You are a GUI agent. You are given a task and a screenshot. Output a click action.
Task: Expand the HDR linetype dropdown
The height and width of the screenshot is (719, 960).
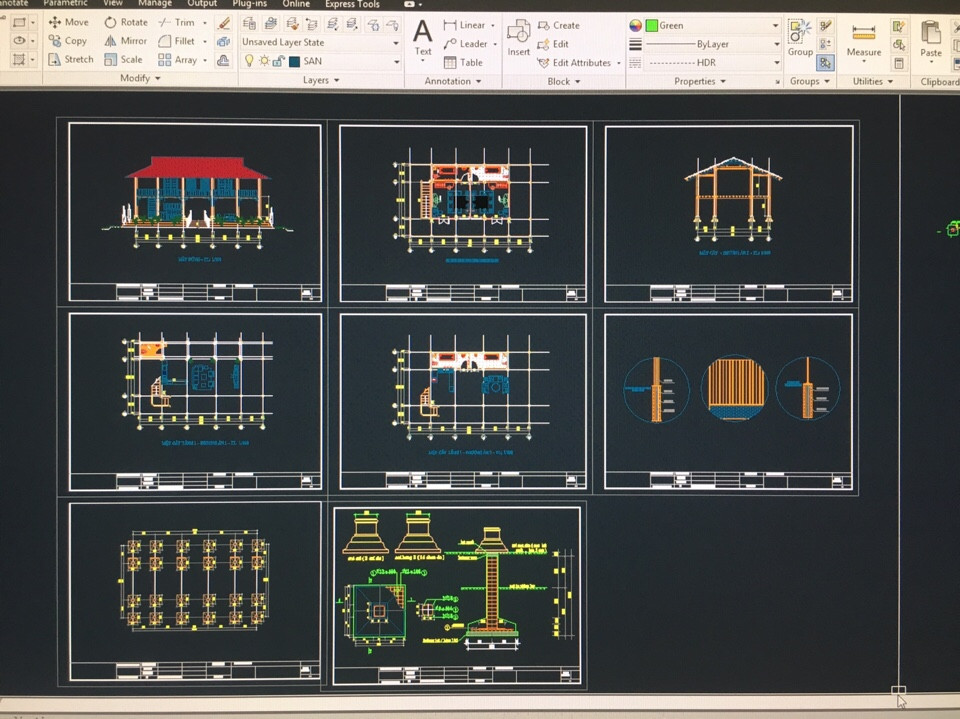point(712,62)
